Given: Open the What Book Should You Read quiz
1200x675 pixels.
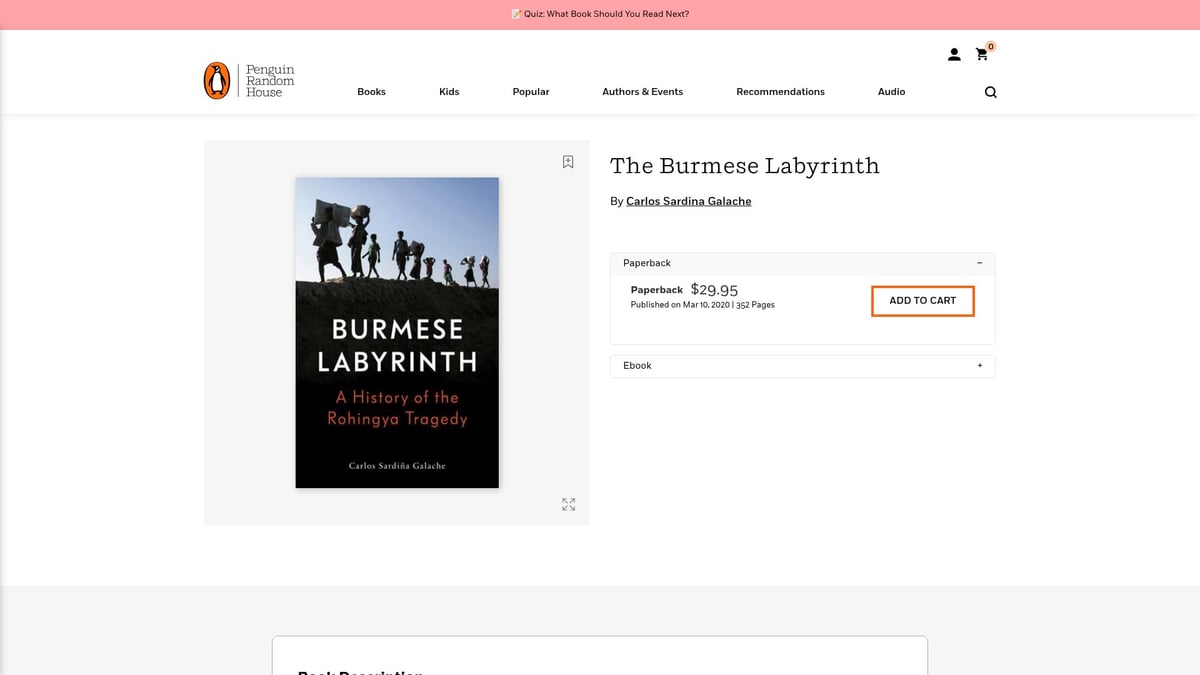Looking at the screenshot, I should coord(606,14).
